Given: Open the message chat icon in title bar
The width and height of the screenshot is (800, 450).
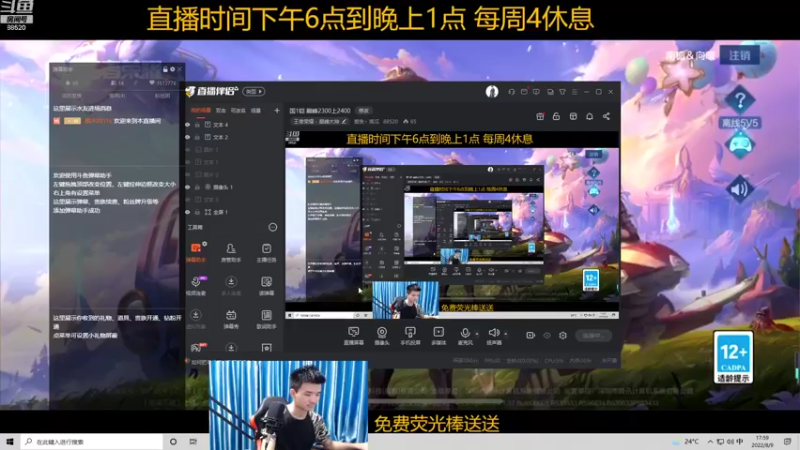Looking at the screenshot, I should click(536, 92).
